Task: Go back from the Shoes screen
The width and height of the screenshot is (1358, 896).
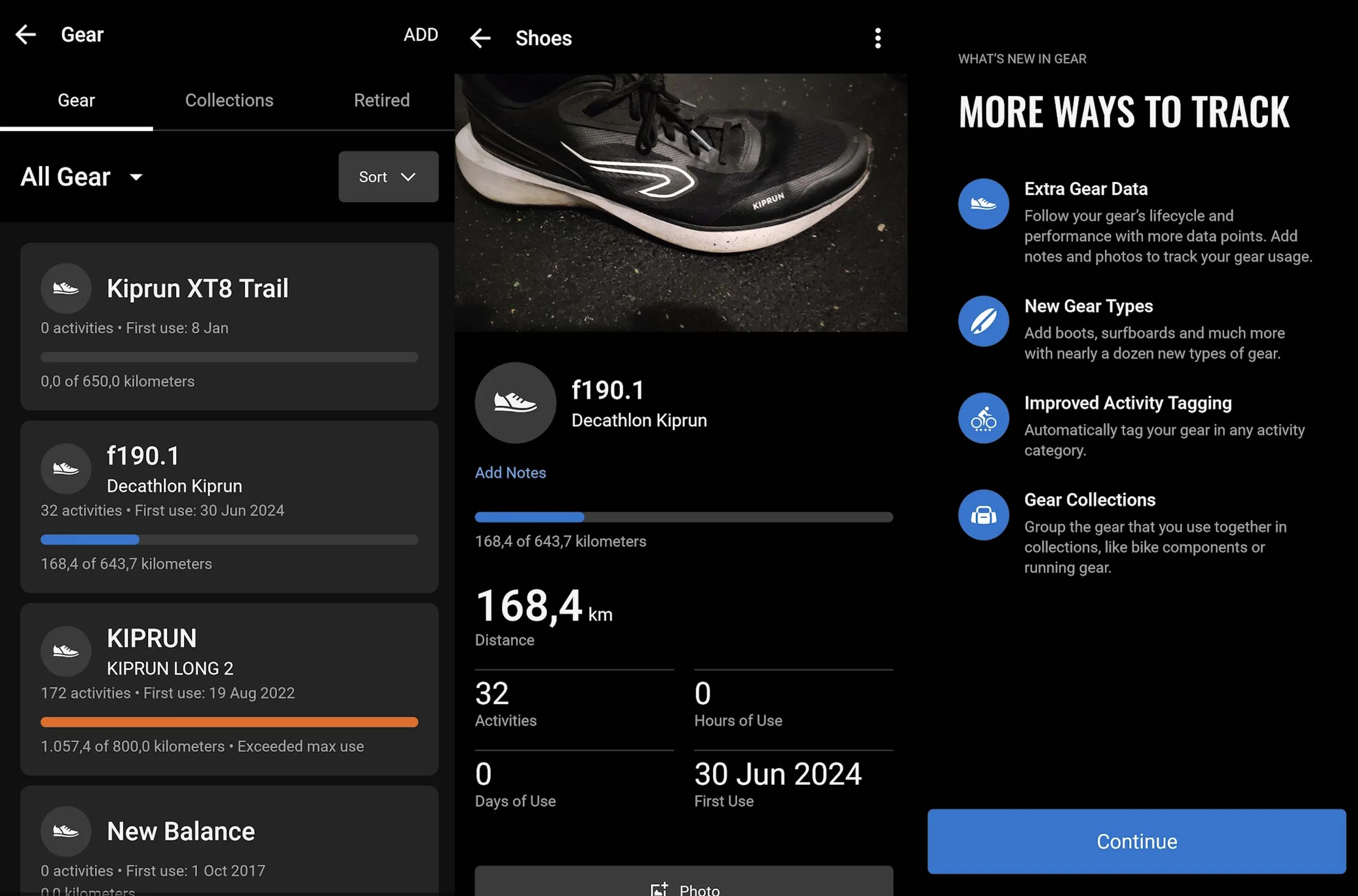Action: pos(480,38)
